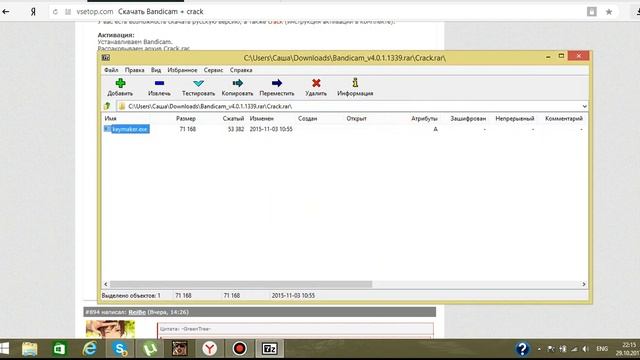Click the Тестировать (Test) toolbar icon
Screen dimensions: 640x360
(x=198, y=83)
